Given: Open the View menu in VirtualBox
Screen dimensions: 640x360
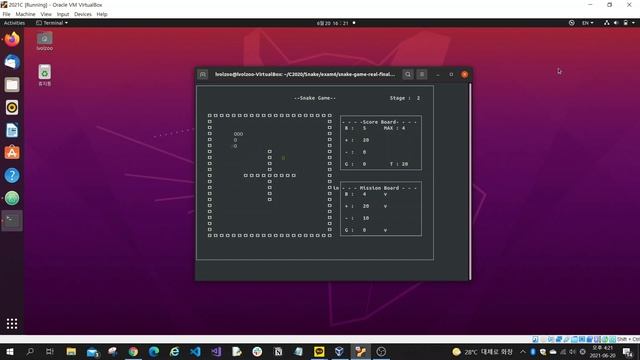Looking at the screenshot, I should tap(46, 14).
